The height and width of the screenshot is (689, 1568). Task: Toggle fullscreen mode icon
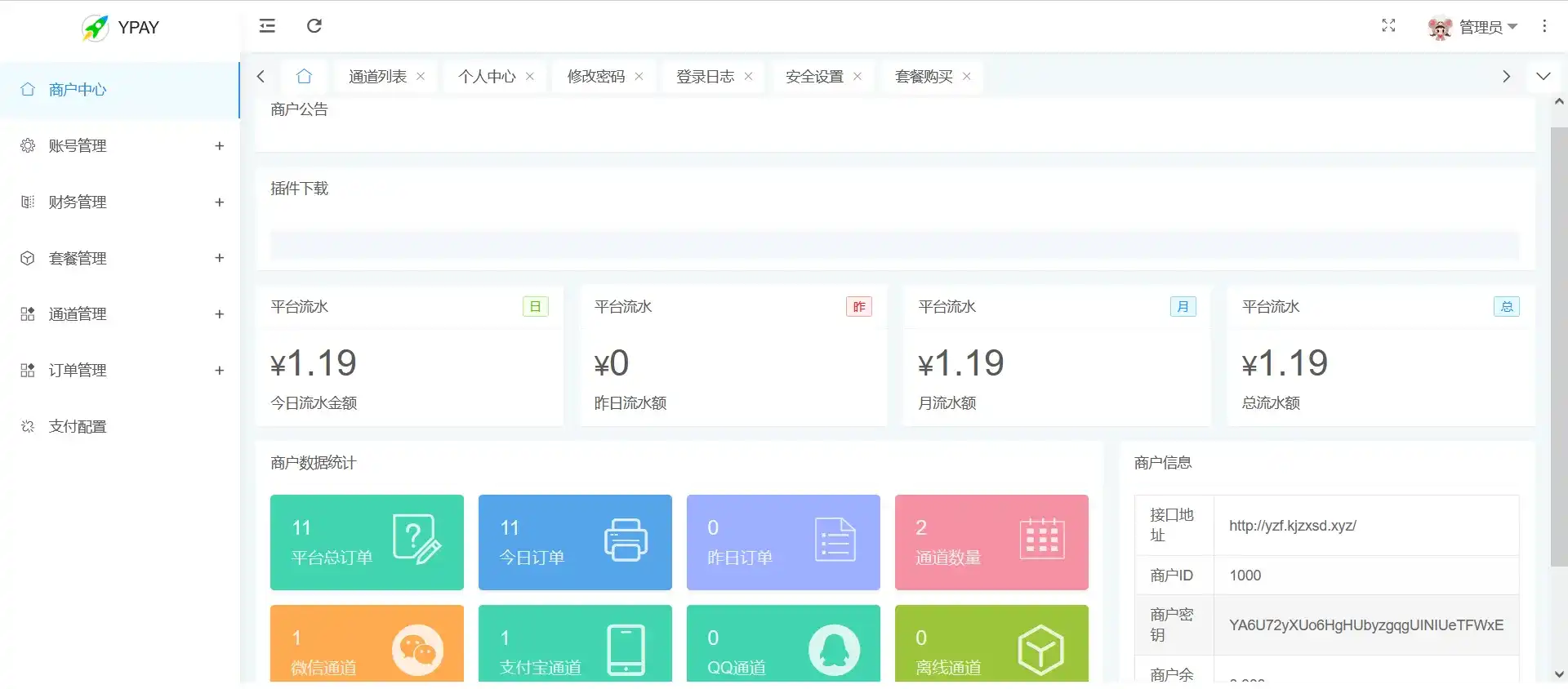1388,26
